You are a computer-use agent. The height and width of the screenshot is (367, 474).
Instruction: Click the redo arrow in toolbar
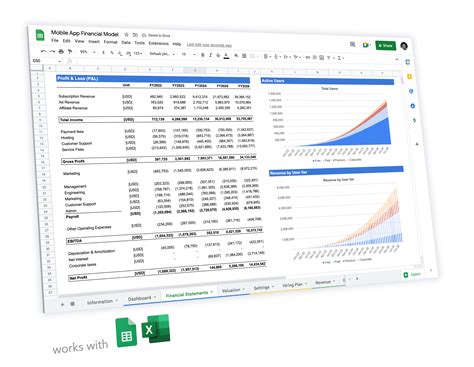click(x=52, y=51)
